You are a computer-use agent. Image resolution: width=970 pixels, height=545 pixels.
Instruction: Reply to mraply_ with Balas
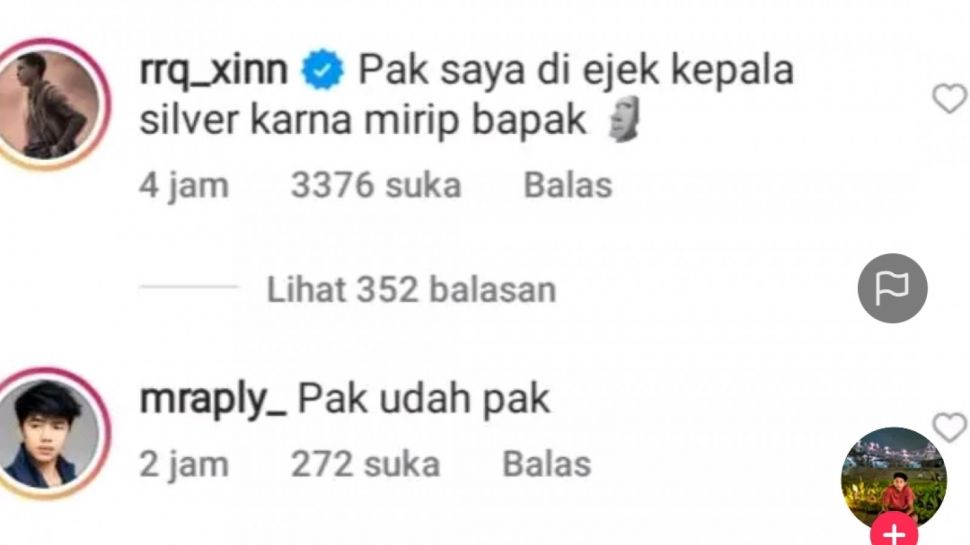tap(547, 463)
